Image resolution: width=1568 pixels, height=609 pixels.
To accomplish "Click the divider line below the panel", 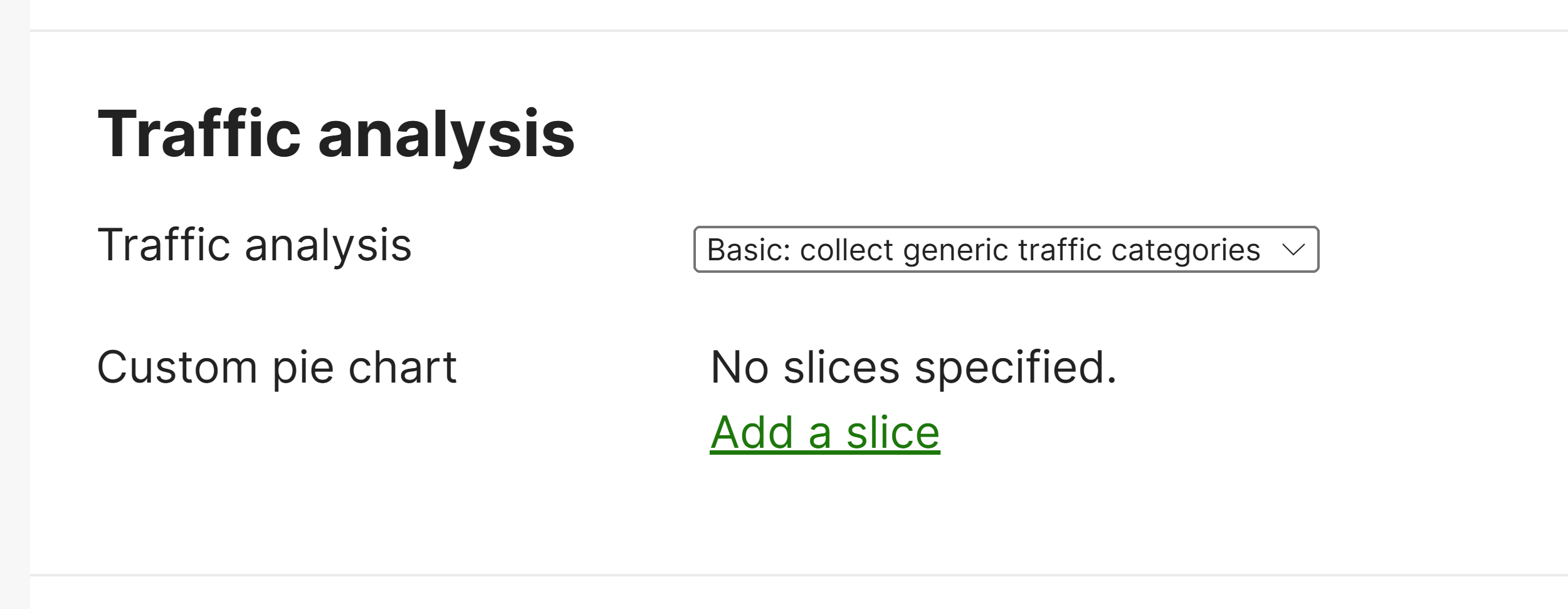I will click(799, 575).
